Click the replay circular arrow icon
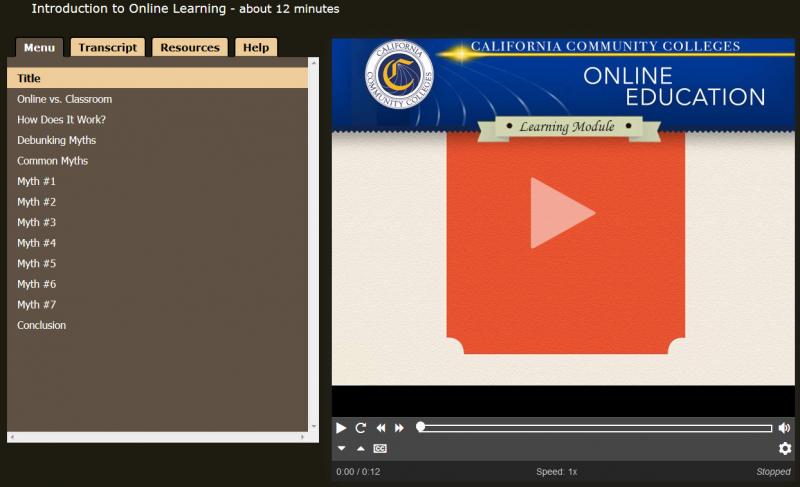 coord(361,428)
